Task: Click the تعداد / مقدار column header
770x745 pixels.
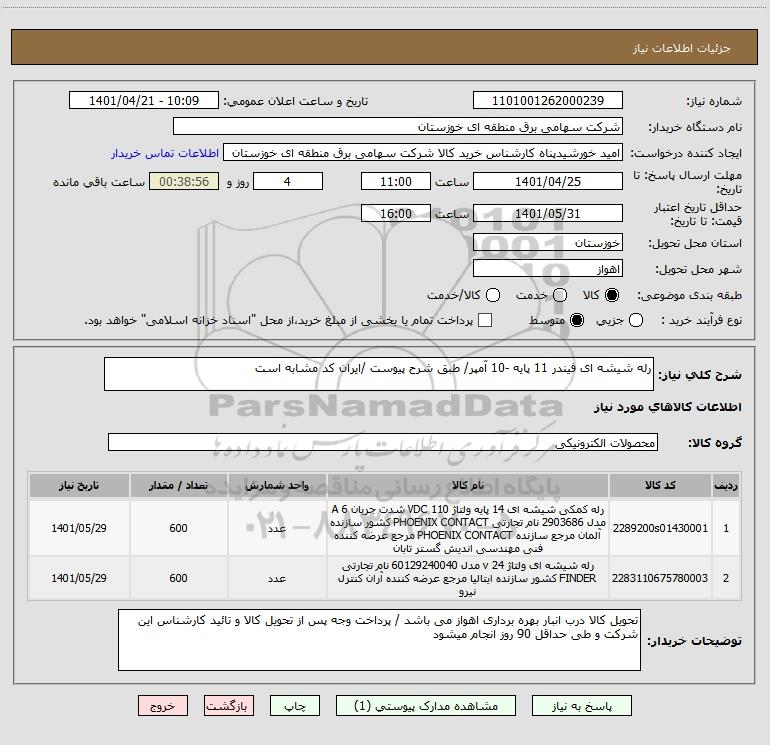Action: 178,485
